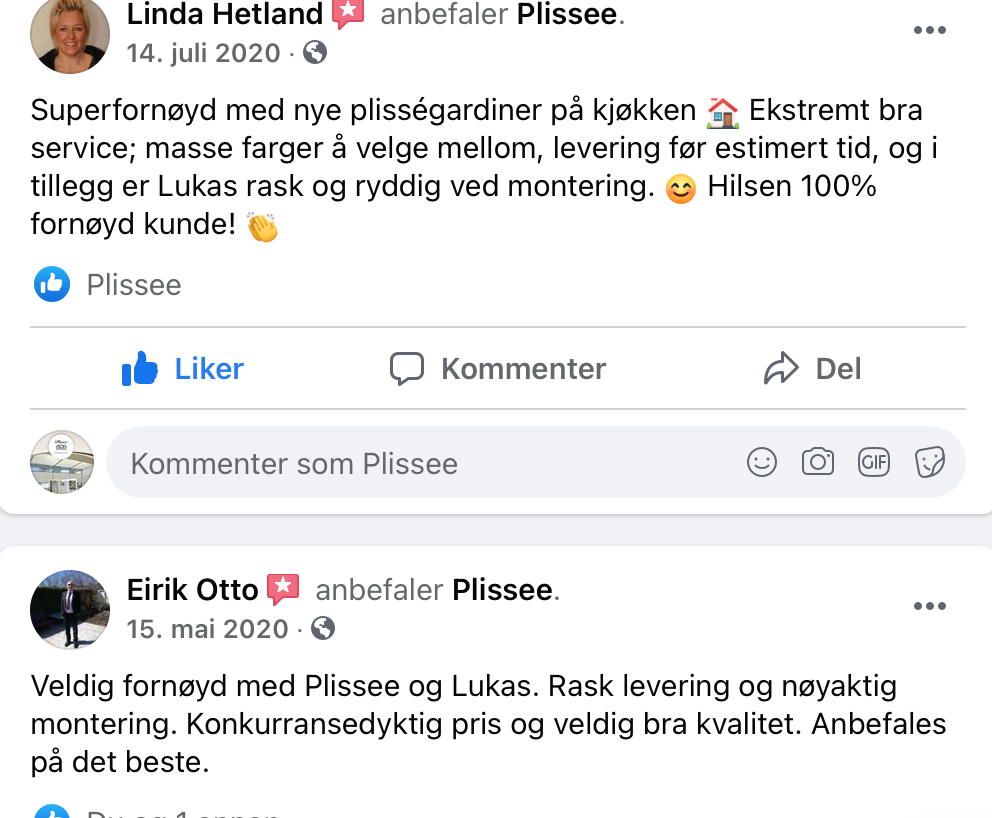Focus the Kommenter som Plissee field
This screenshot has height=818, width=992.
pos(420,463)
